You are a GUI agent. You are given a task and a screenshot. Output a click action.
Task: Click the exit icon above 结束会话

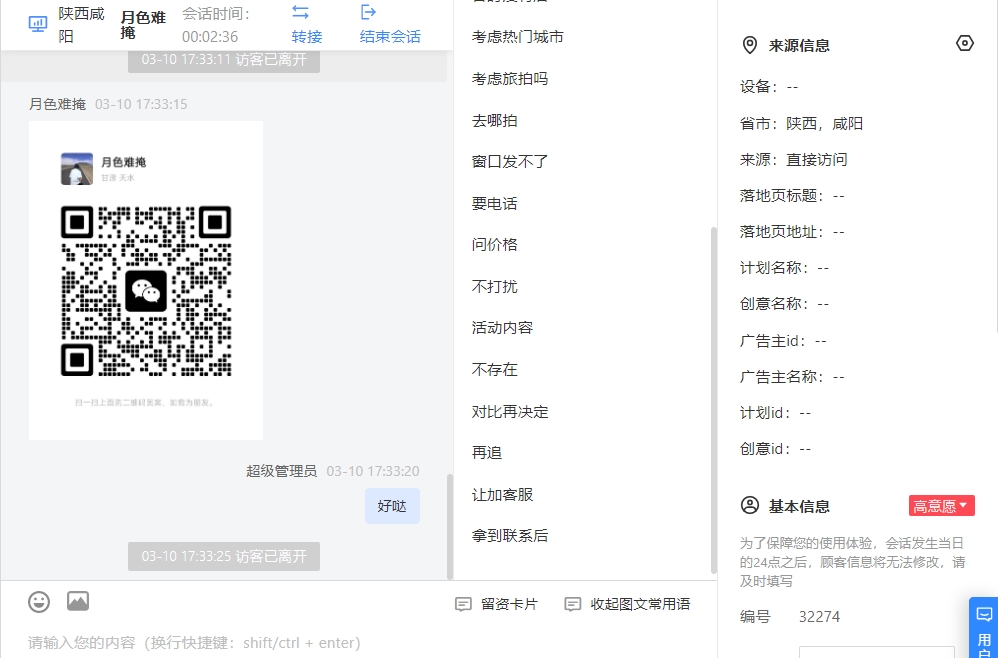(x=369, y=12)
